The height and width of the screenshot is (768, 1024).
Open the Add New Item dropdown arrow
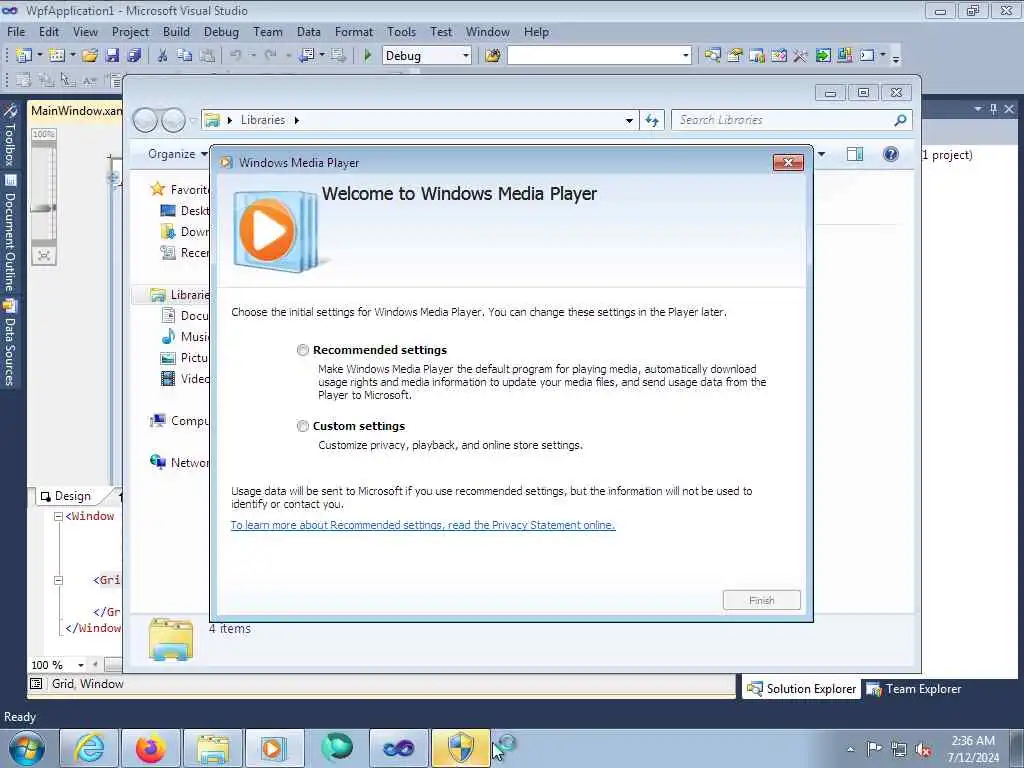[72, 56]
